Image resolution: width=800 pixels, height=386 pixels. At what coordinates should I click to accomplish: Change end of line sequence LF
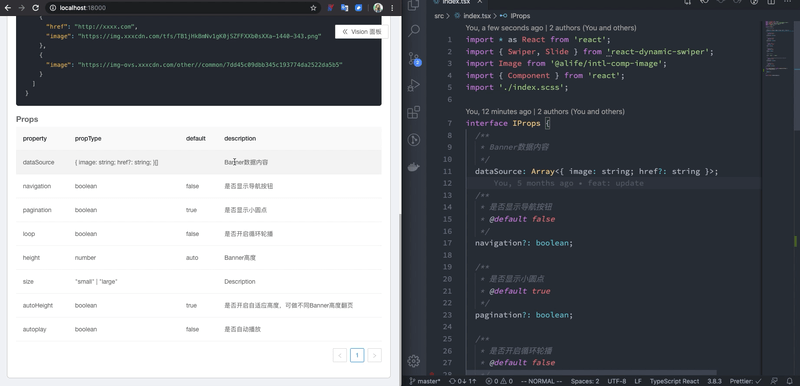click(x=638, y=381)
